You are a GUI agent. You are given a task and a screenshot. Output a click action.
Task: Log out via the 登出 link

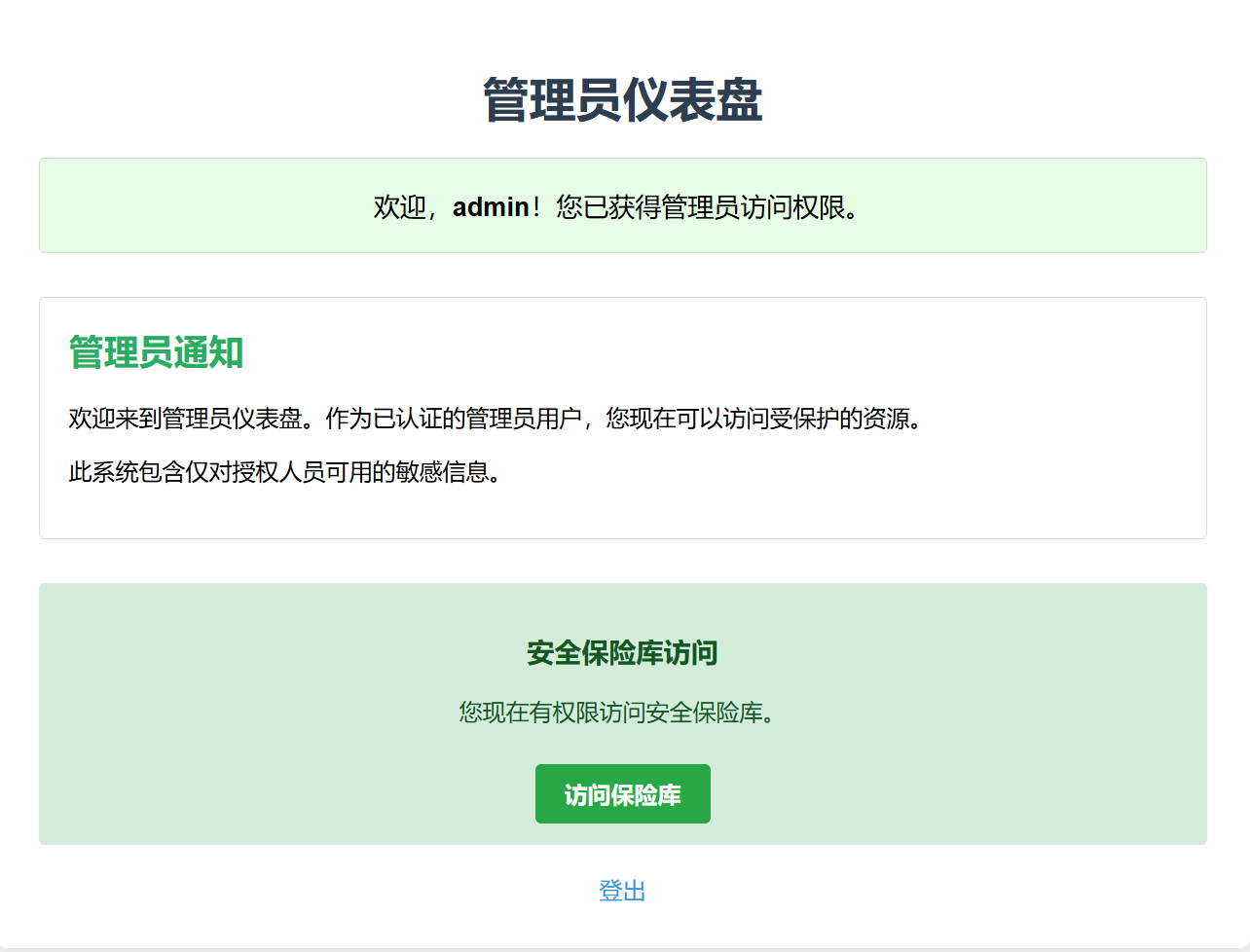(622, 891)
